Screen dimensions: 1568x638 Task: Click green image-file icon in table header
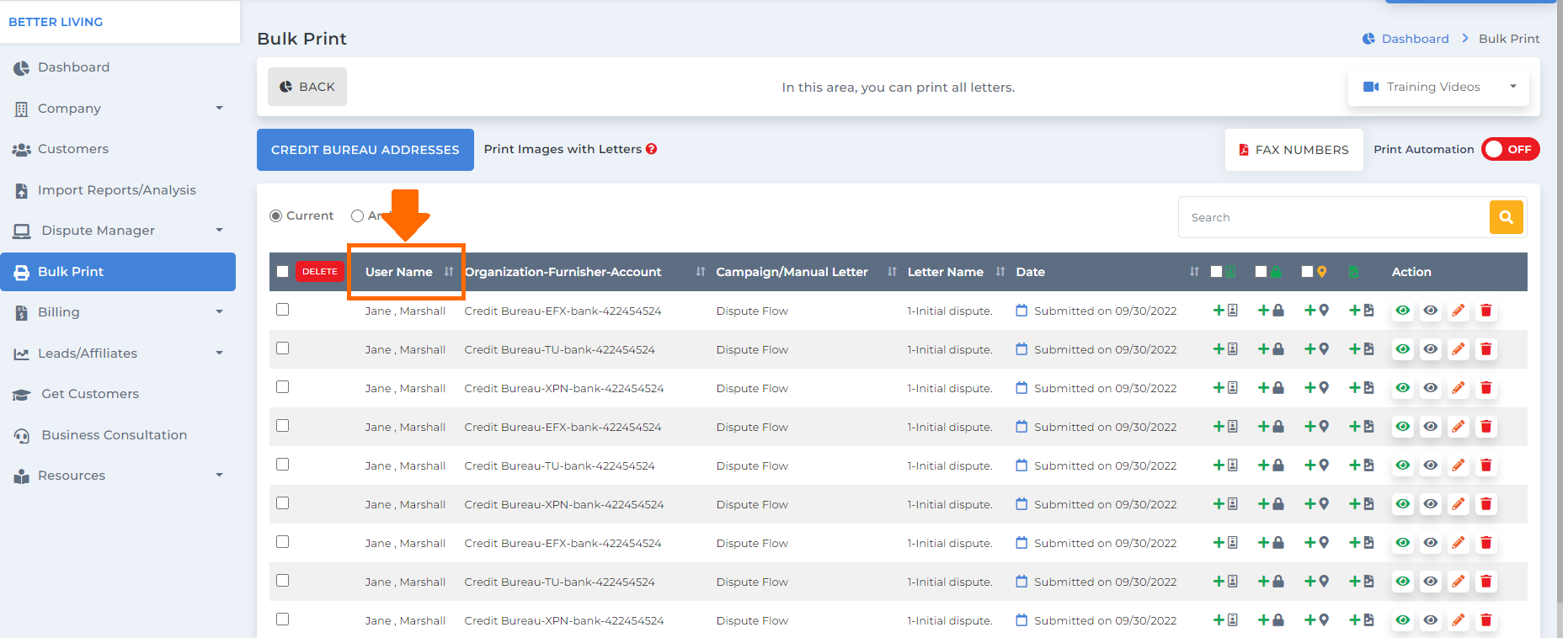tap(1353, 271)
